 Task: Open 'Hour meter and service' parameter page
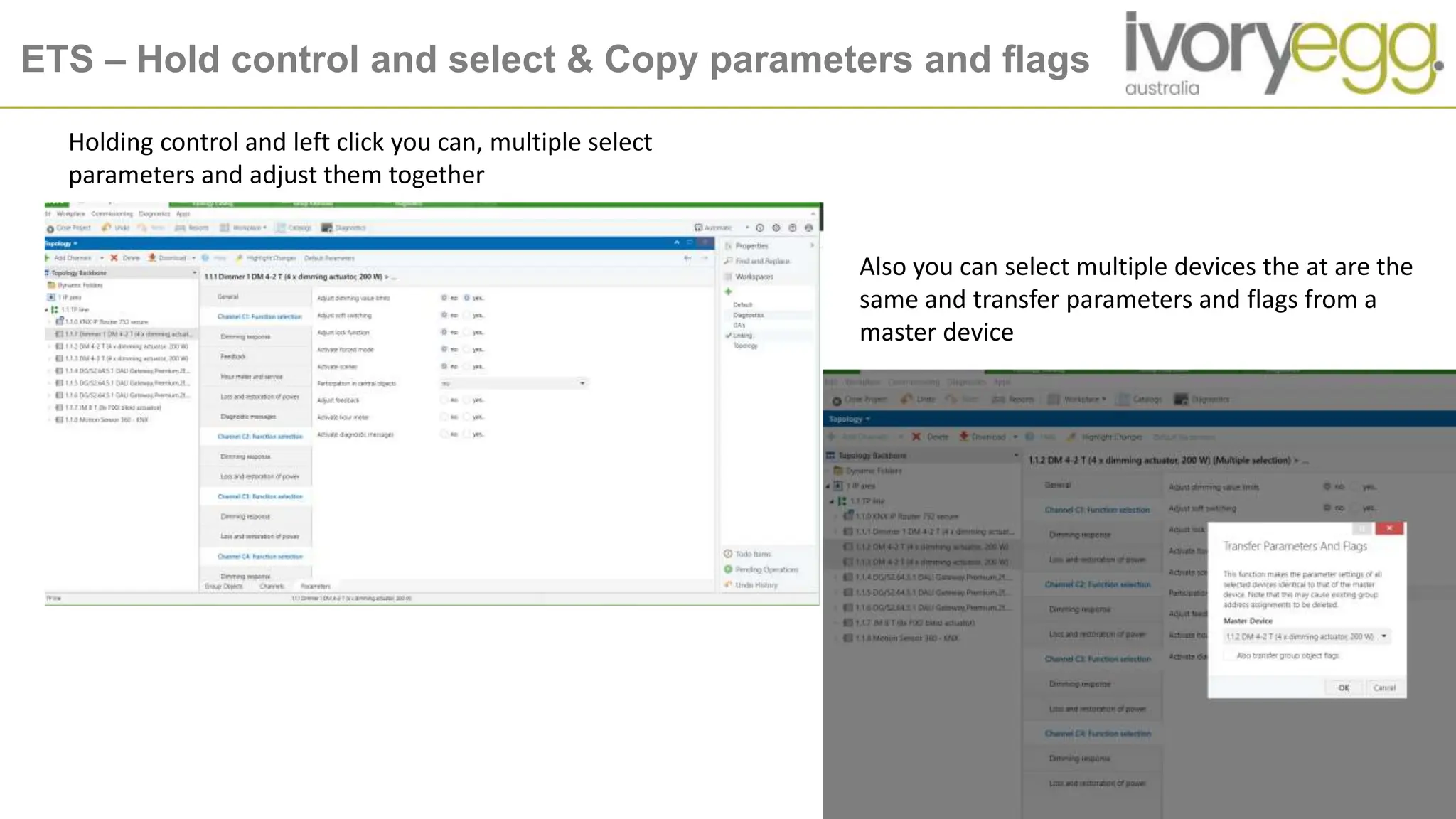tap(251, 377)
